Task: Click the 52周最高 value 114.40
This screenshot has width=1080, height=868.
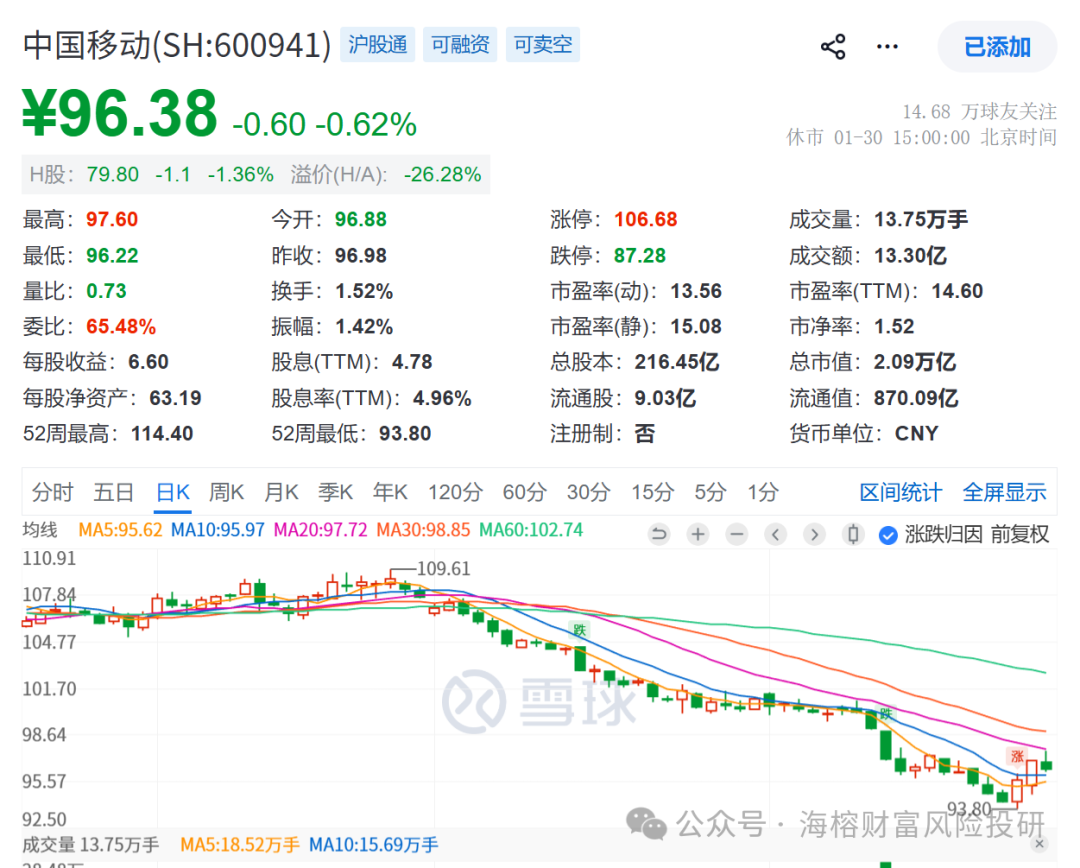Action: pyautogui.click(x=162, y=433)
